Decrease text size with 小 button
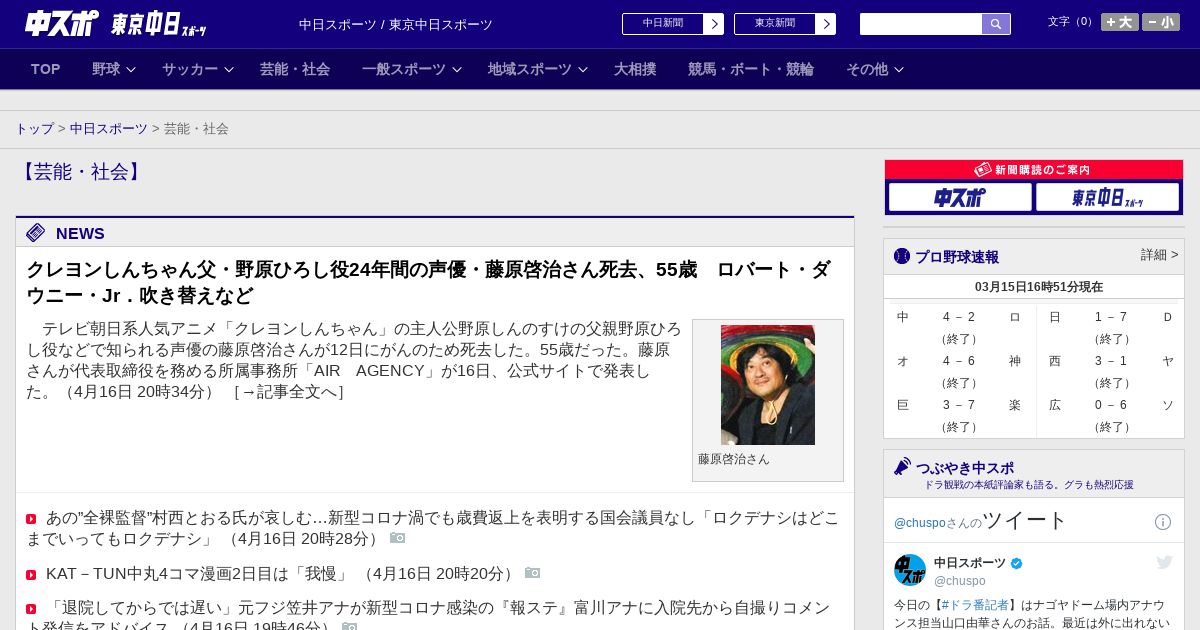The image size is (1200, 630). (1161, 22)
